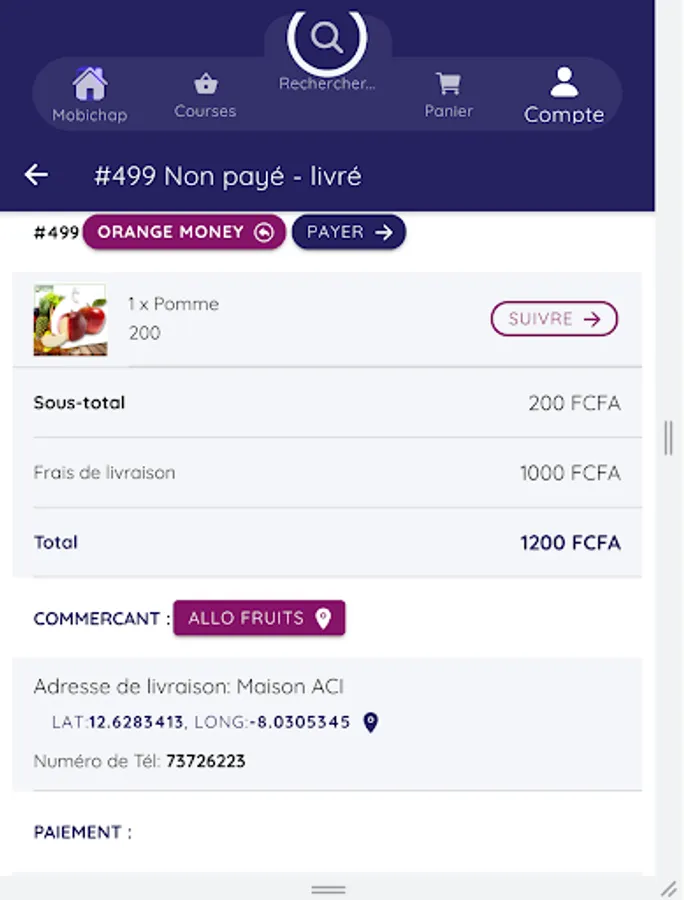Click the bottom horizontal drag handle
The width and height of the screenshot is (684, 900).
pos(328,889)
